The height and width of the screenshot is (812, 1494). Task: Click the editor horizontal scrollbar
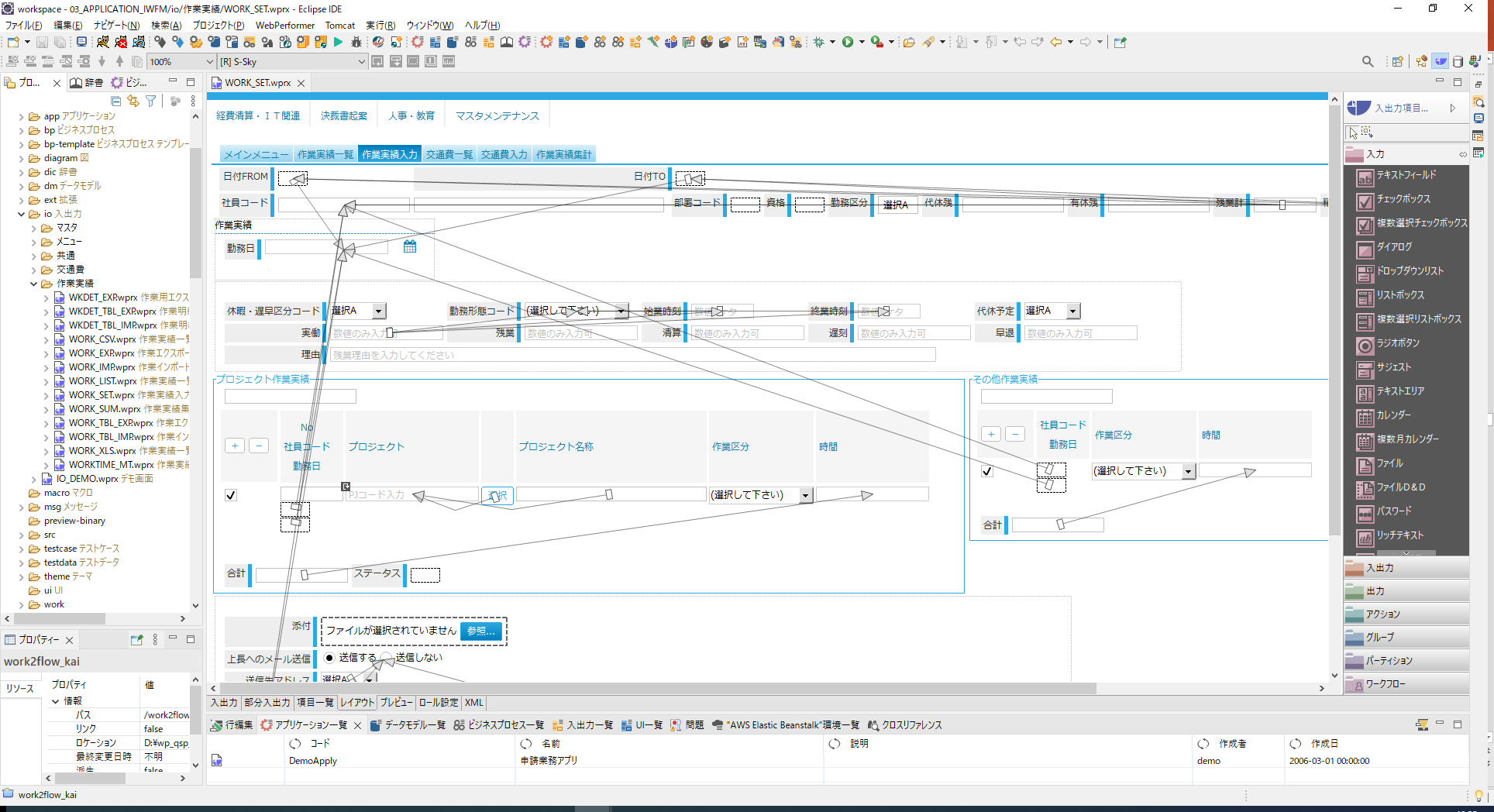[x=659, y=688]
